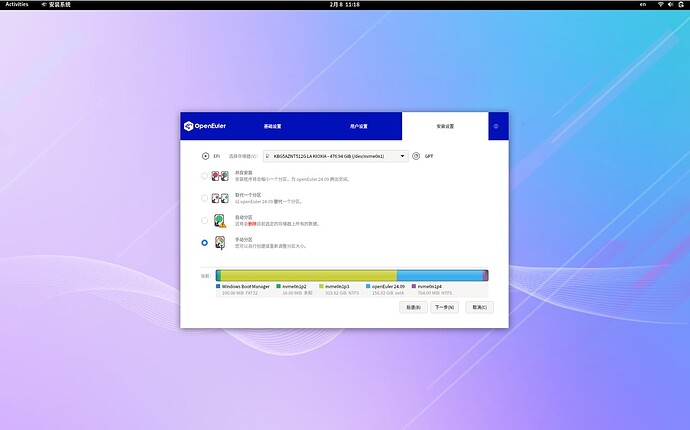Switch to the 用户设置 tab
690x430 pixels.
click(358, 126)
